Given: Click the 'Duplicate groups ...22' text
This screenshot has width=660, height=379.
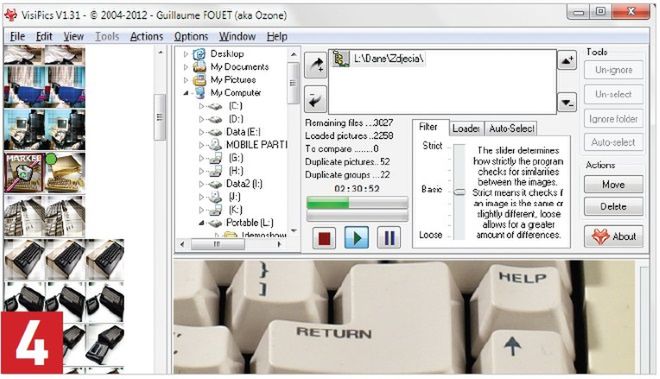Looking at the screenshot, I should (347, 175).
